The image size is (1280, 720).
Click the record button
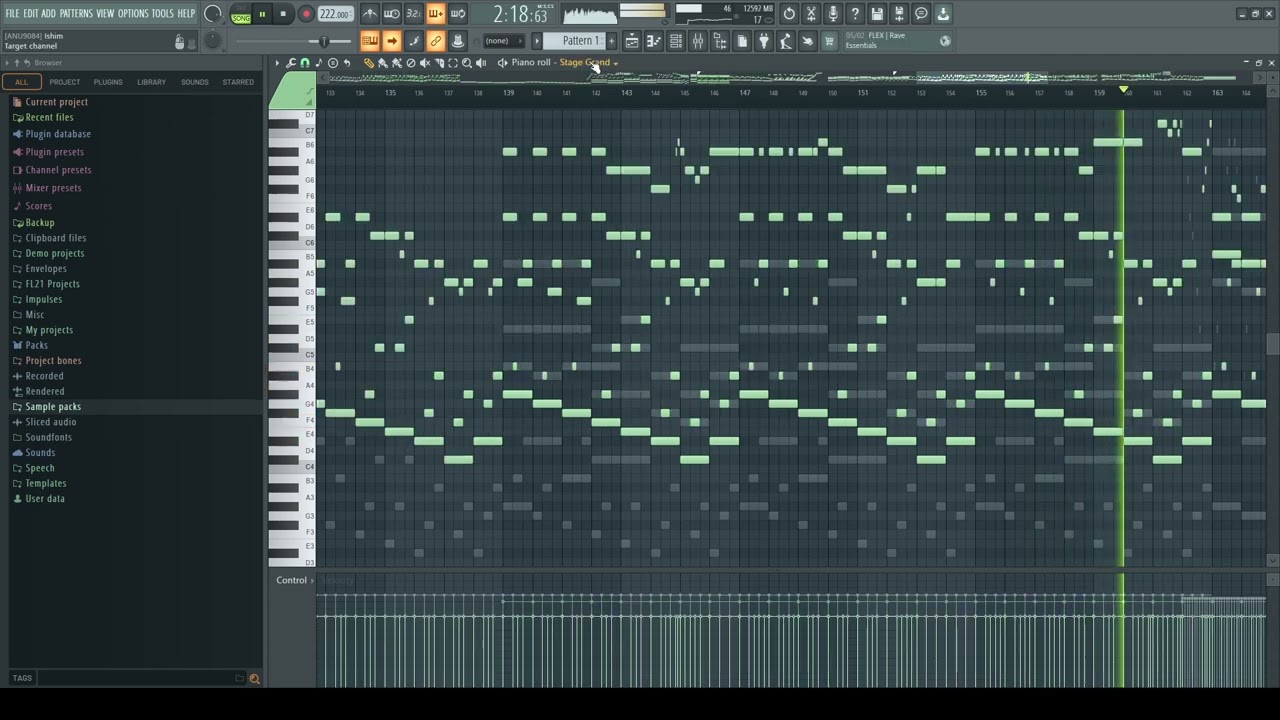(x=306, y=14)
